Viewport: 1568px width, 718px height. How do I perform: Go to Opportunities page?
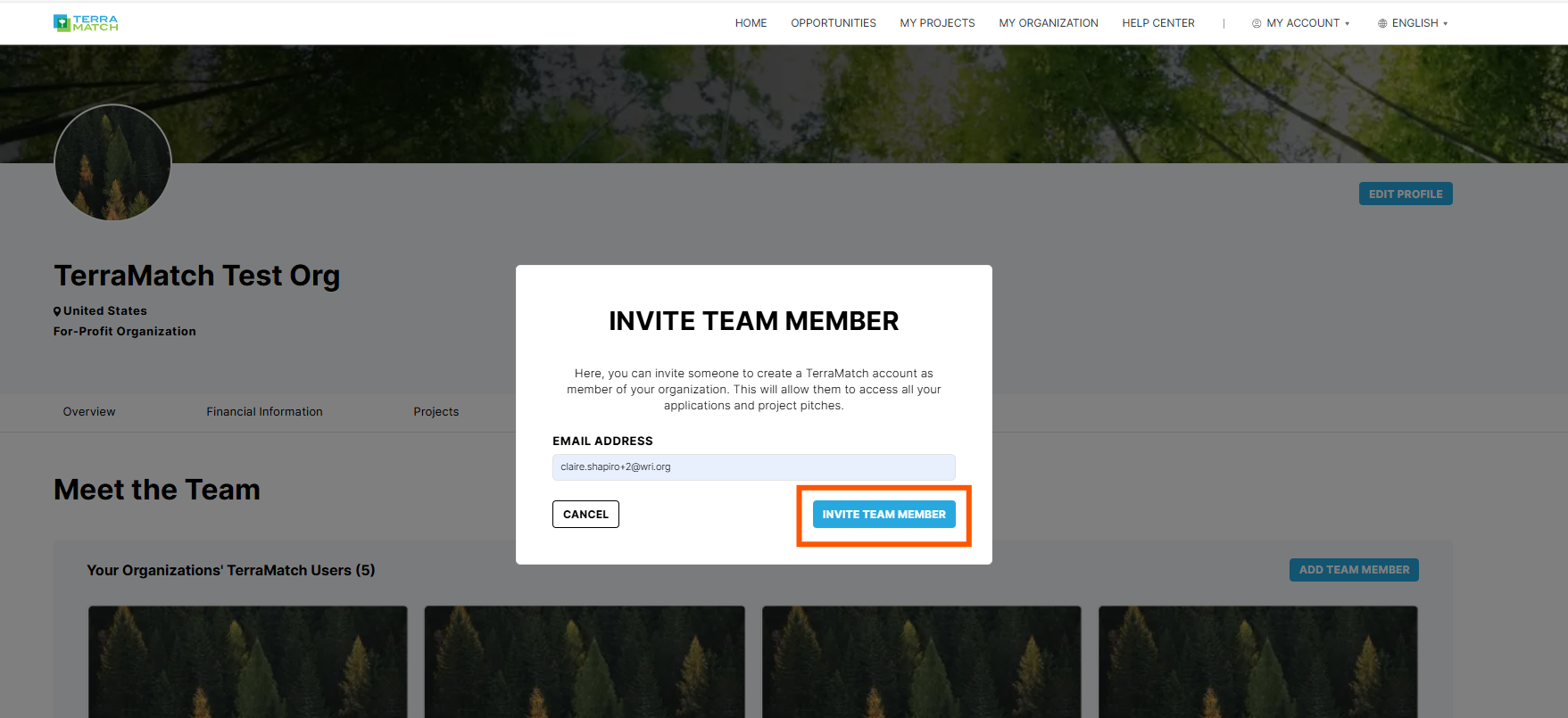[833, 23]
